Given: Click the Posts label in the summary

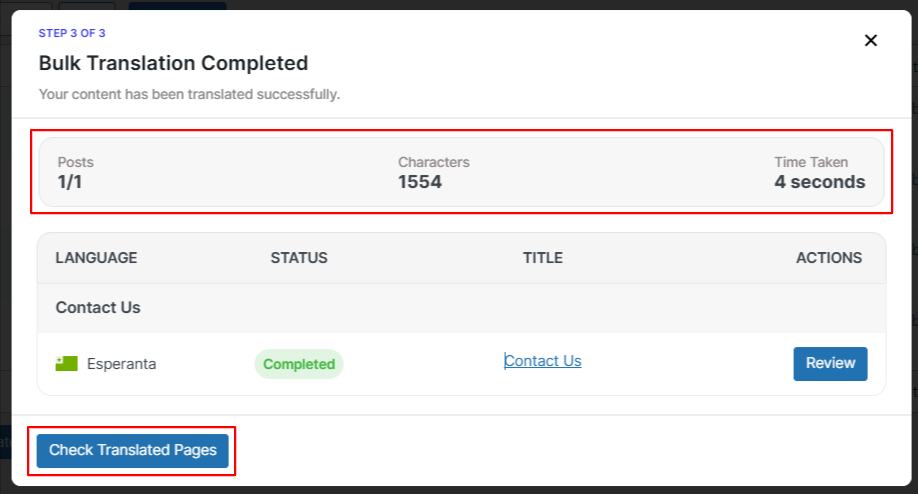Looking at the screenshot, I should pyautogui.click(x=75, y=162).
